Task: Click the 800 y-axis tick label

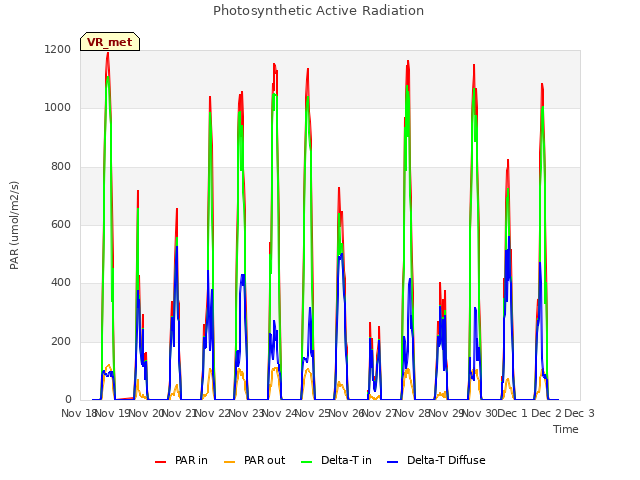Action: click(61, 167)
